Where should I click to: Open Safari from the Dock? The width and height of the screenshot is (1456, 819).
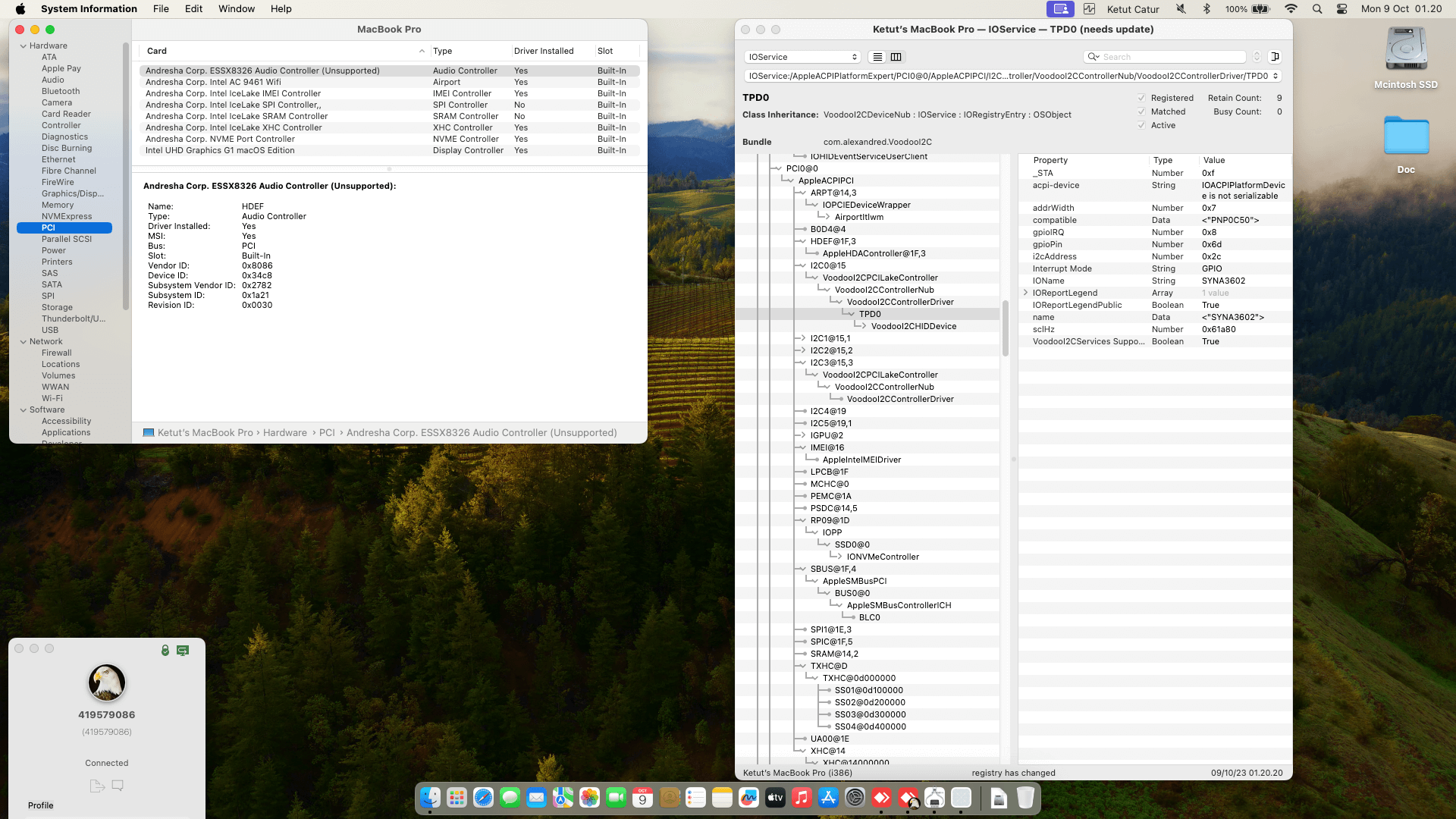483,798
